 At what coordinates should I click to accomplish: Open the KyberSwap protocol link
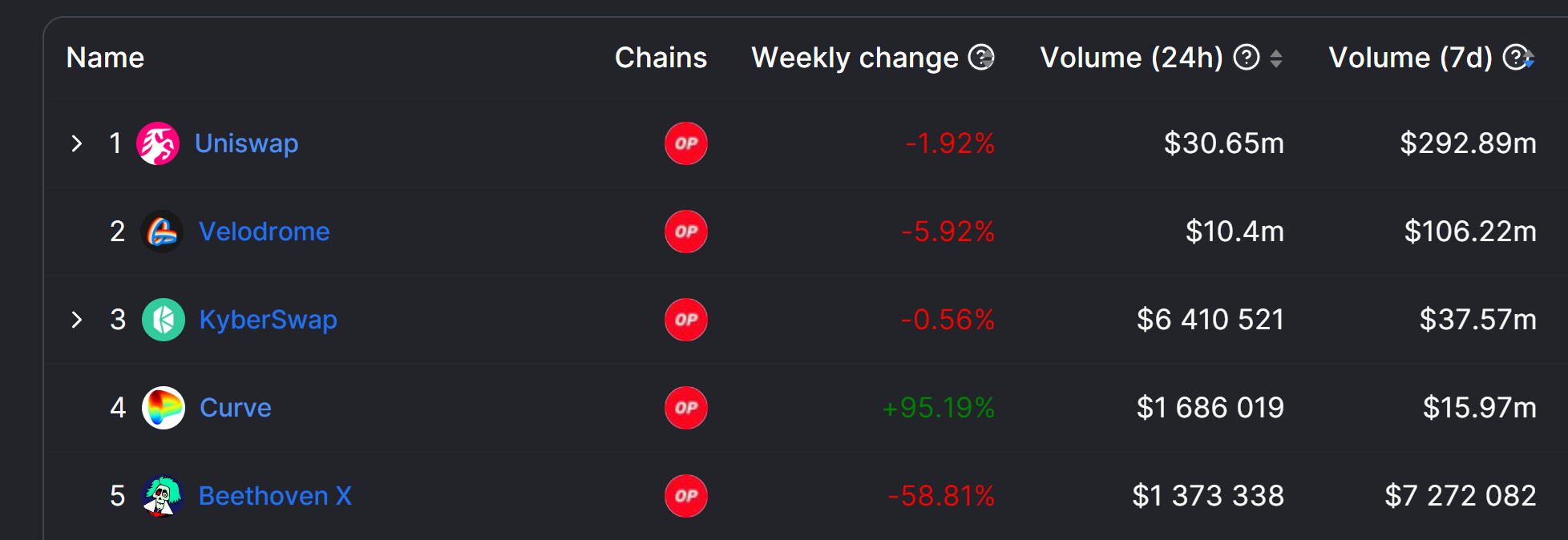tap(269, 320)
